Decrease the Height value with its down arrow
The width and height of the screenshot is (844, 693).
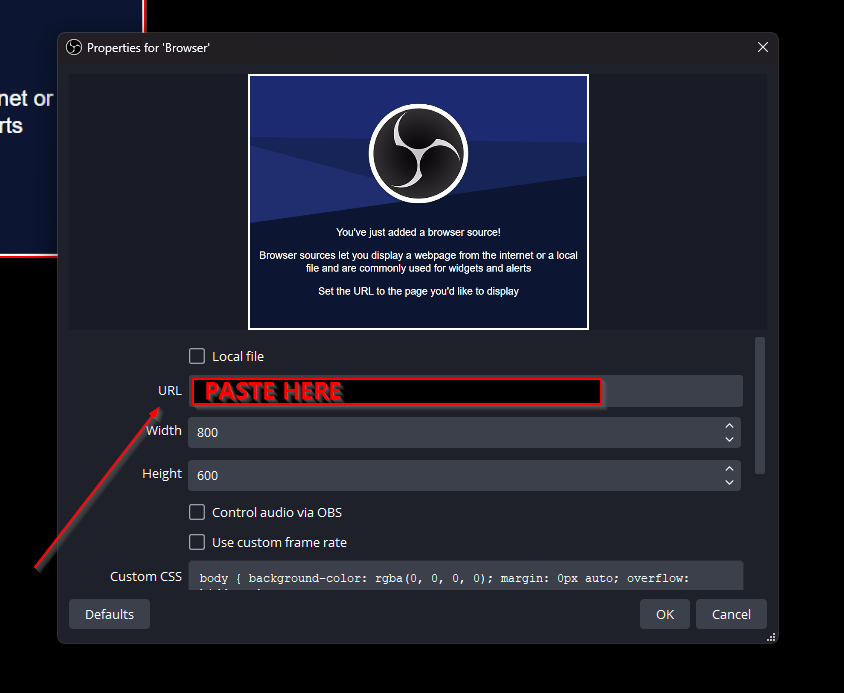(729, 481)
